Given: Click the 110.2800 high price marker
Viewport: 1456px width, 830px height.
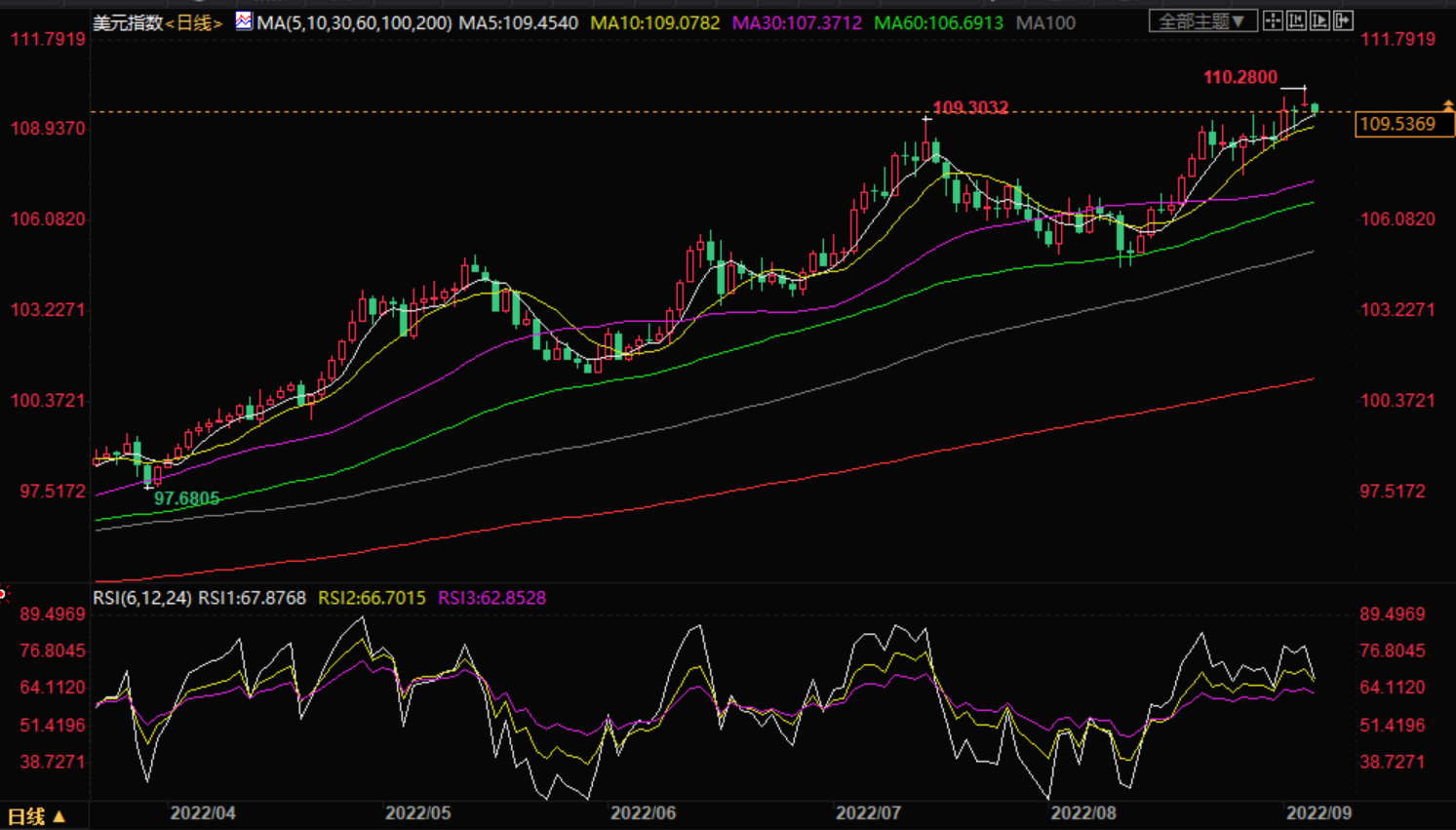Looking at the screenshot, I should (x=1240, y=77).
